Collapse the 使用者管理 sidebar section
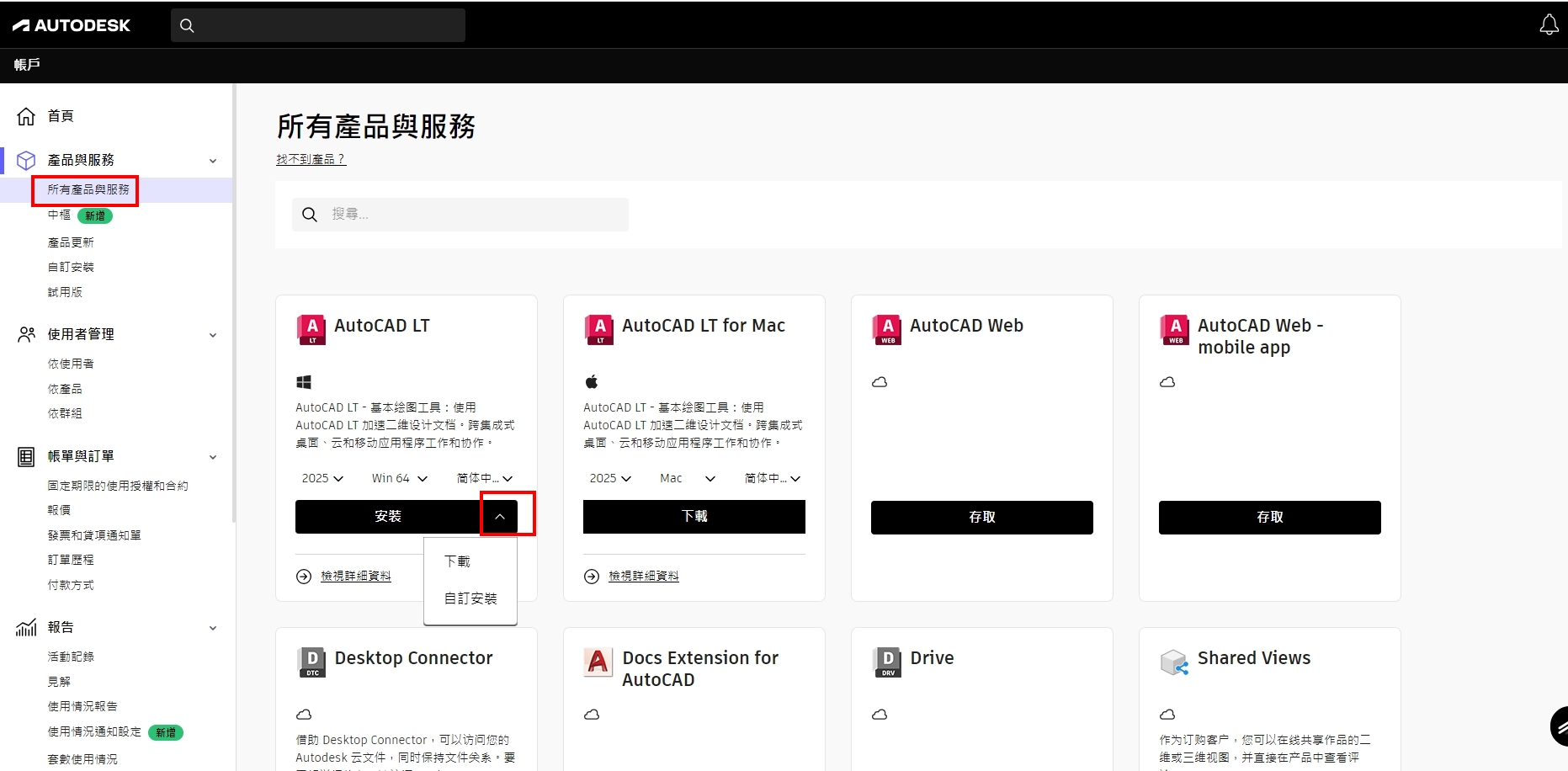This screenshot has height=771, width=1568. (x=213, y=335)
